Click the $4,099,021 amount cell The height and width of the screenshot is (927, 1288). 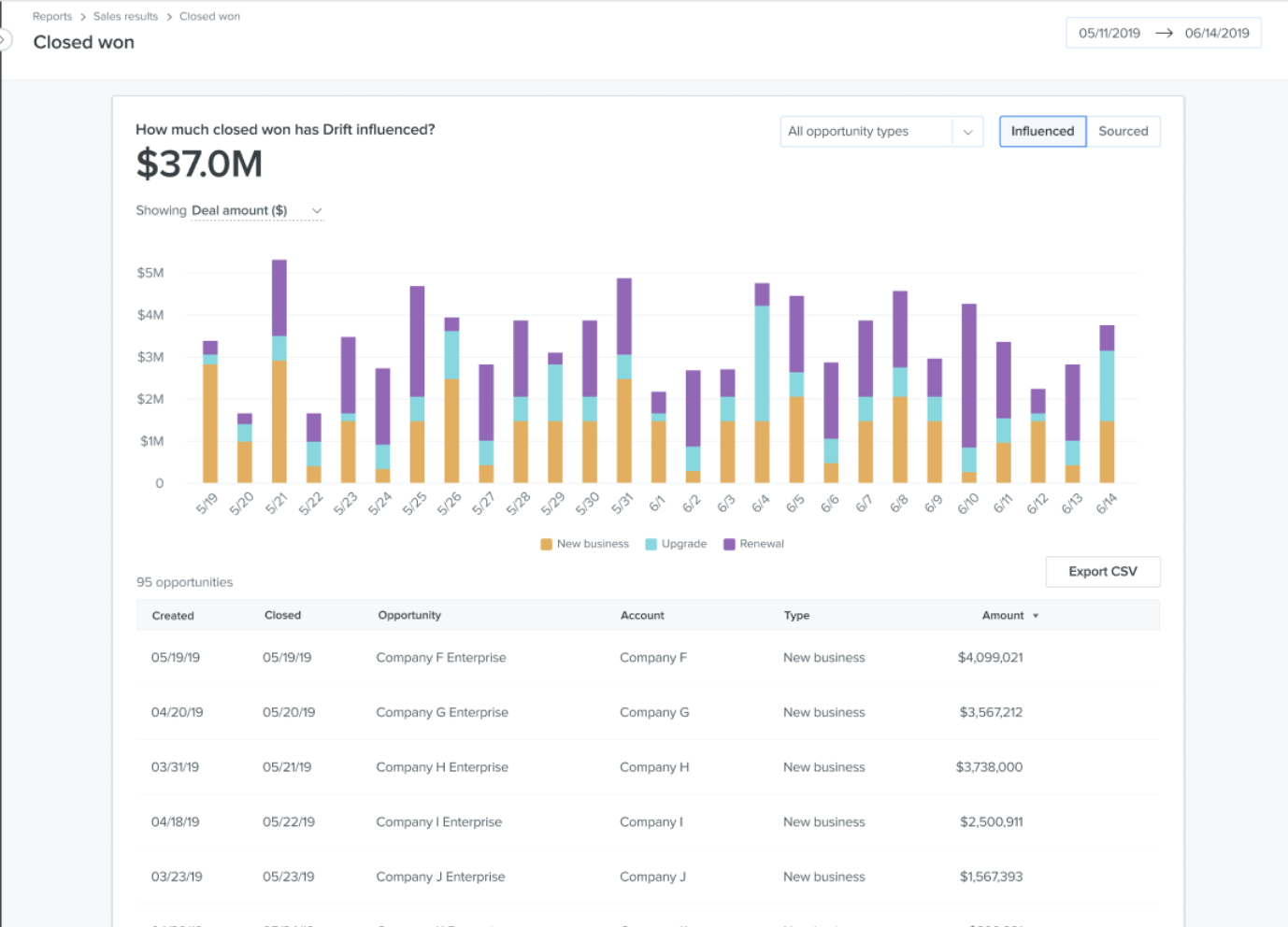(990, 658)
